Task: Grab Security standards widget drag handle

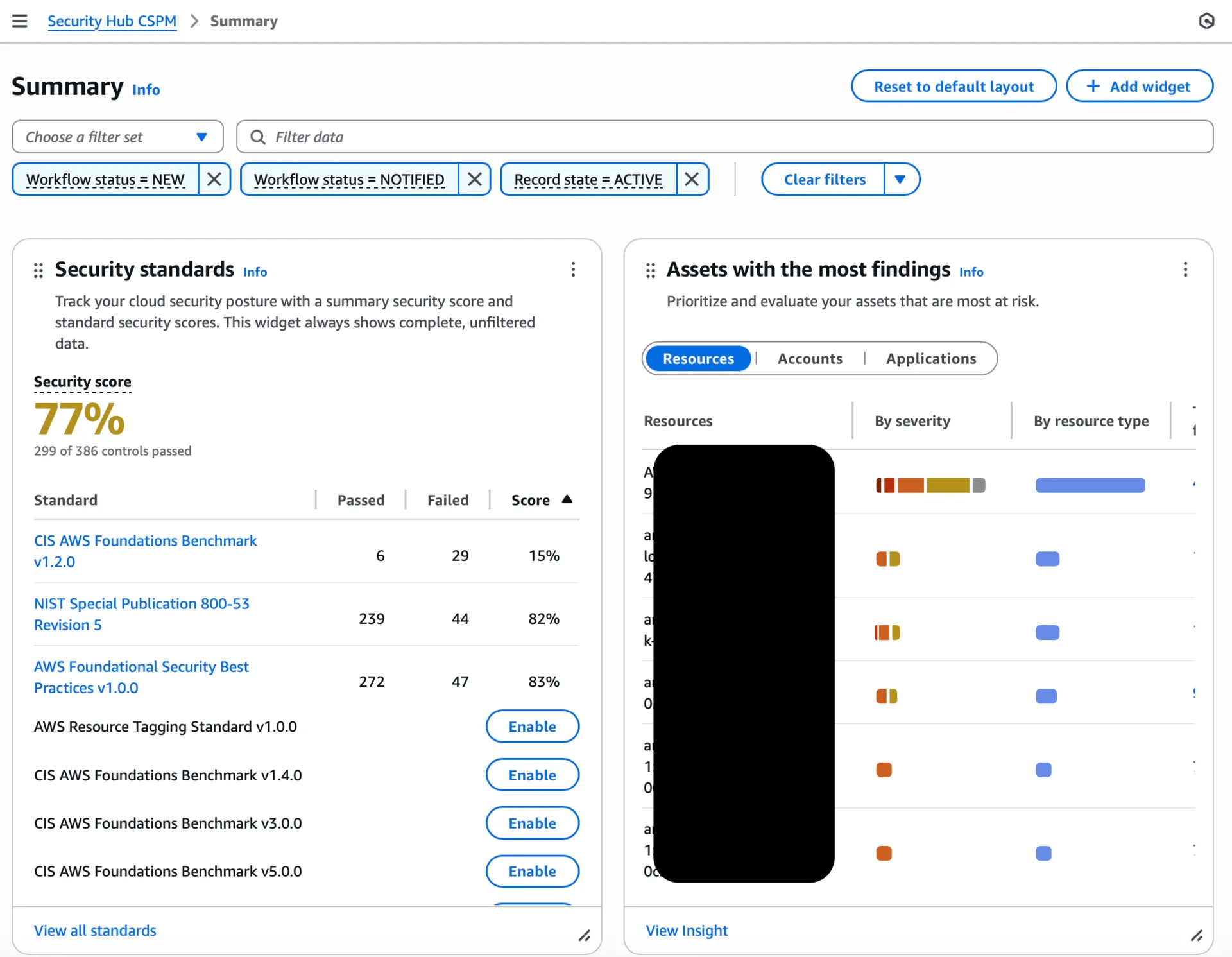Action: [38, 270]
